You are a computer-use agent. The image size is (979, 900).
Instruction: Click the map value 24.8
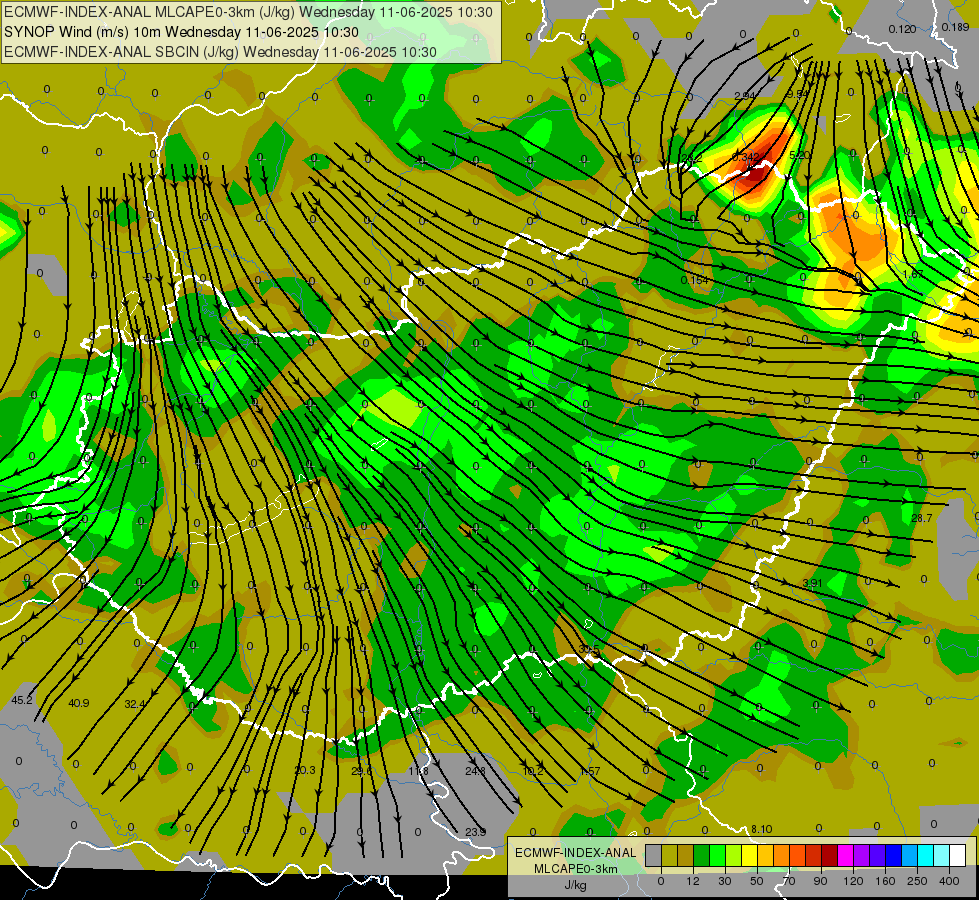475,771
